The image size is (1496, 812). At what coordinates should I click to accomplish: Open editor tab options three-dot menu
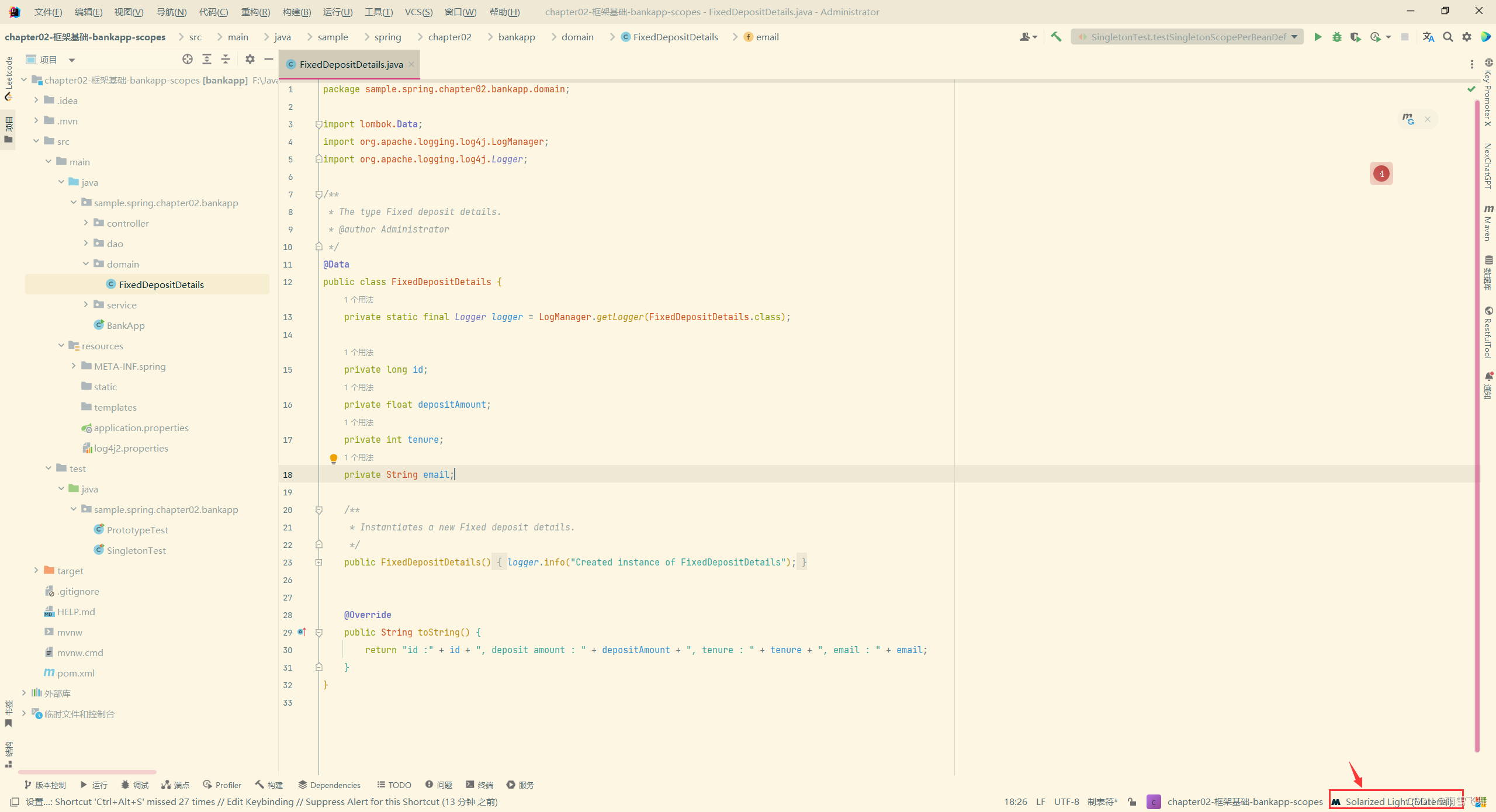[x=1472, y=64]
